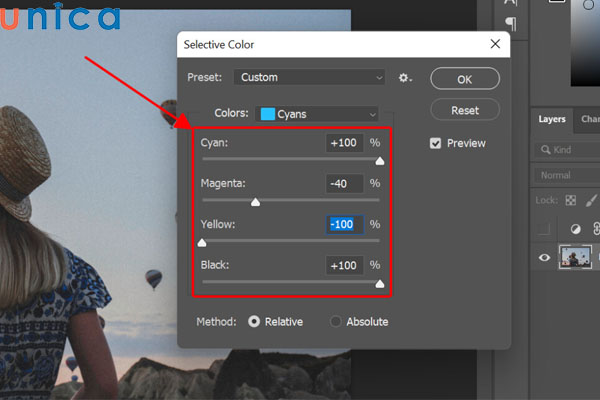Click the Reset button
Screen dimensions: 600x400
(465, 110)
